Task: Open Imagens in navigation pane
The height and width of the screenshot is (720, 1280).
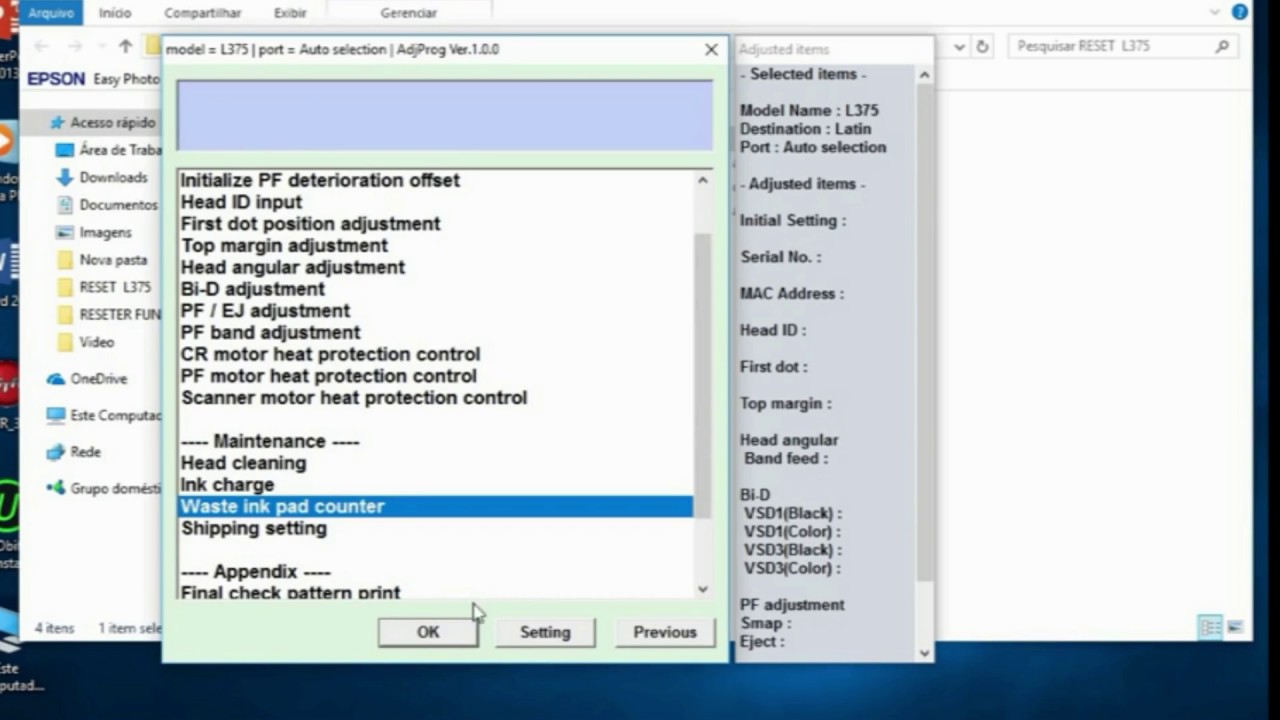Action: [x=95, y=232]
